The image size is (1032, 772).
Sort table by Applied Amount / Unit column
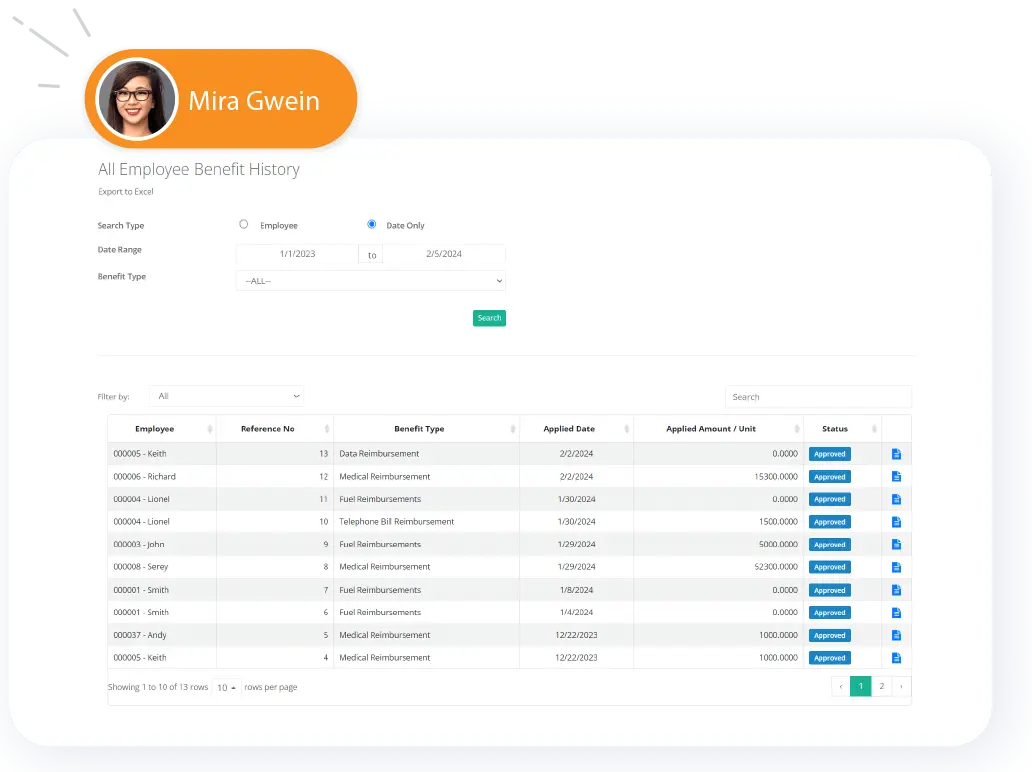click(718, 429)
